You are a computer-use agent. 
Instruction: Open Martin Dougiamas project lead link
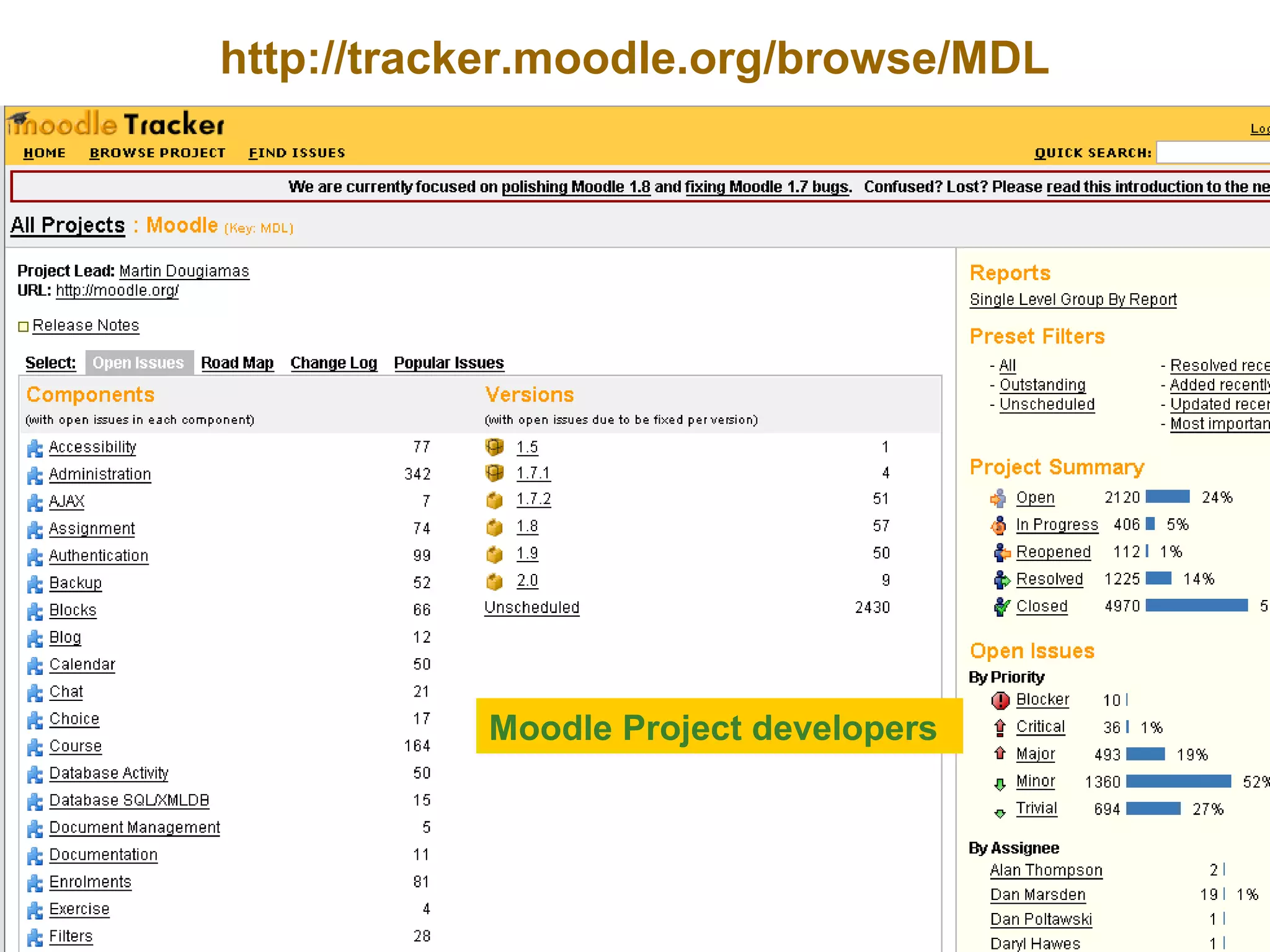pyautogui.click(x=184, y=271)
